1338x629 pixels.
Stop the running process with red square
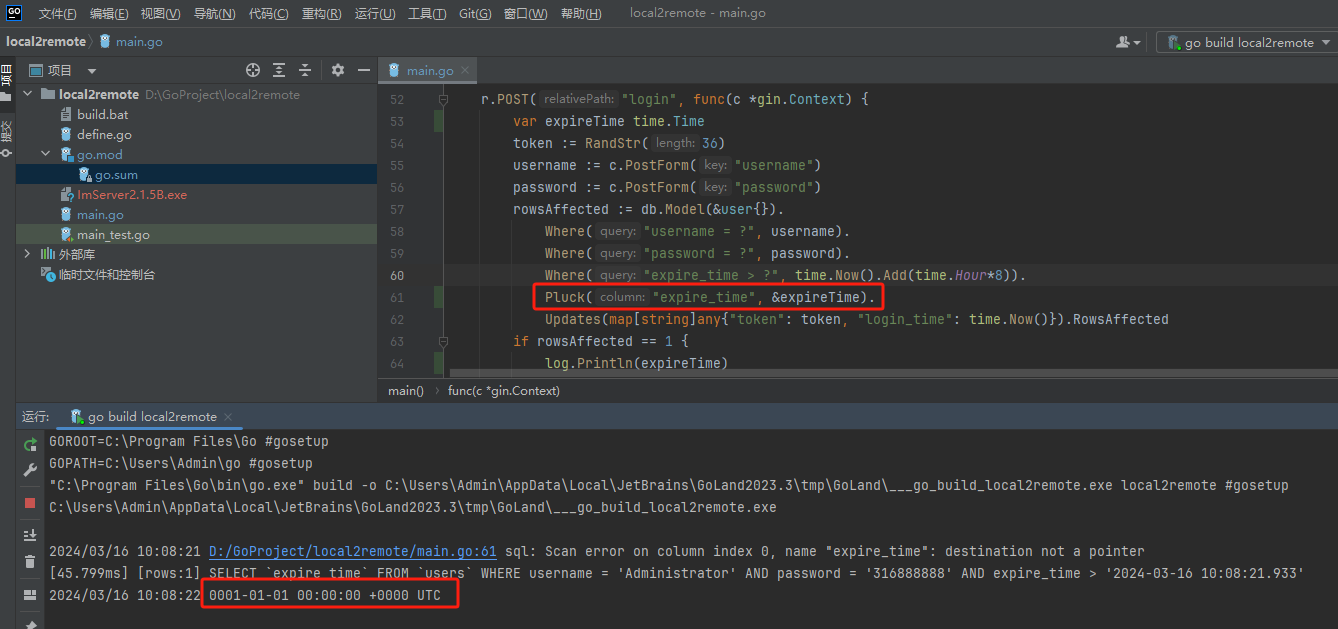(30, 503)
